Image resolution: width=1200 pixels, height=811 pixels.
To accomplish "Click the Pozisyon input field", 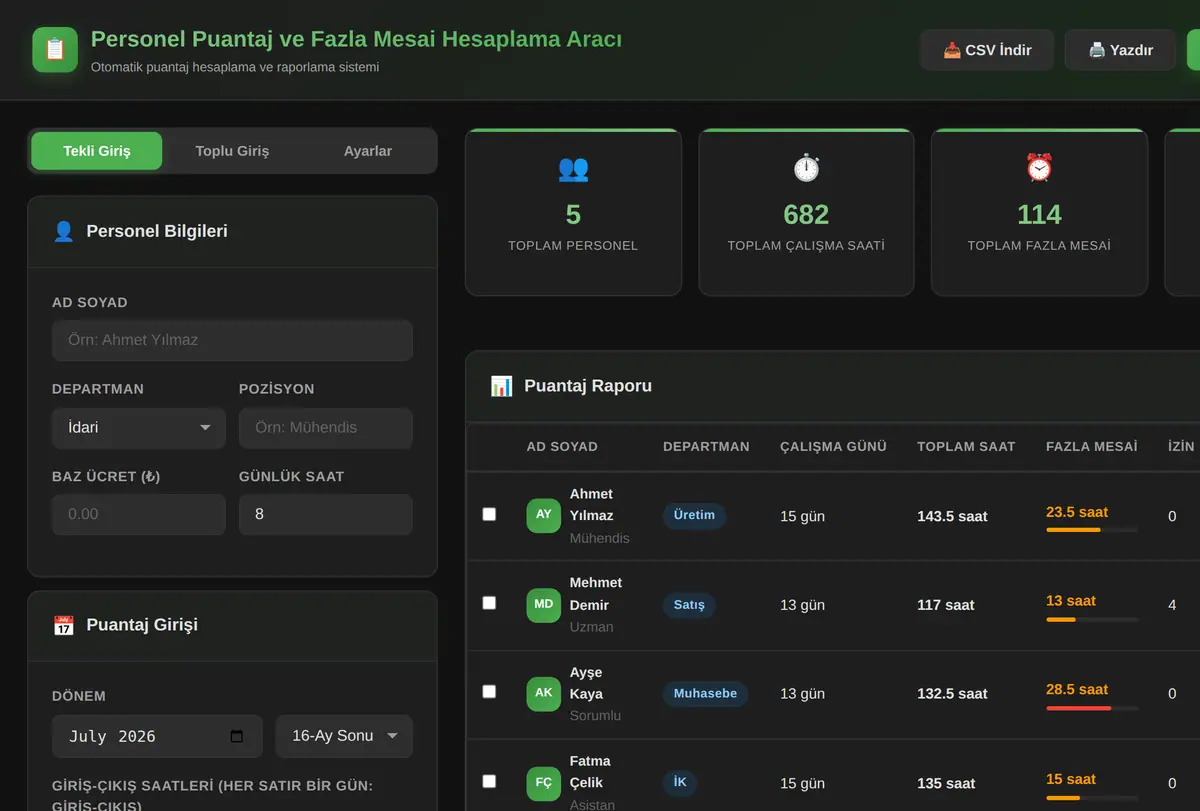I will click(x=326, y=427).
